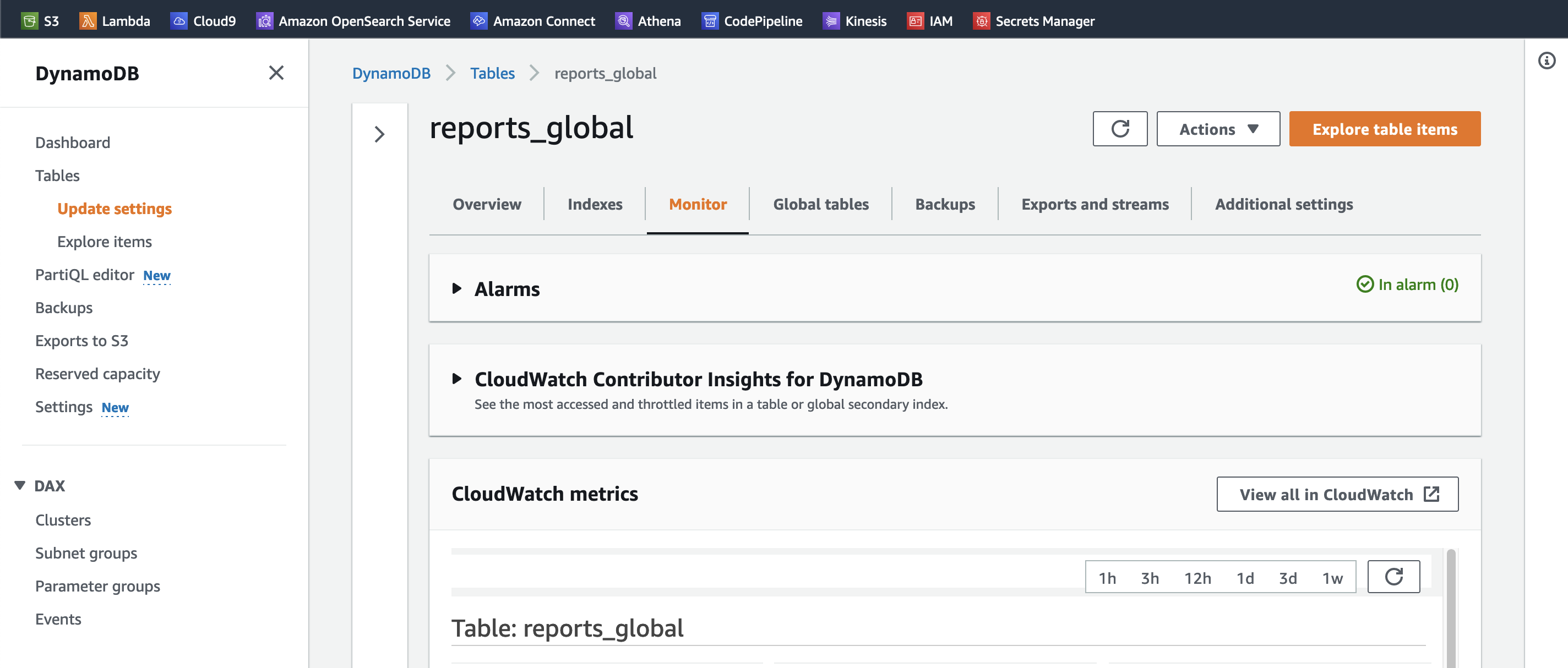Open Update settings in the sidebar
The image size is (1568, 668).
tap(115, 209)
